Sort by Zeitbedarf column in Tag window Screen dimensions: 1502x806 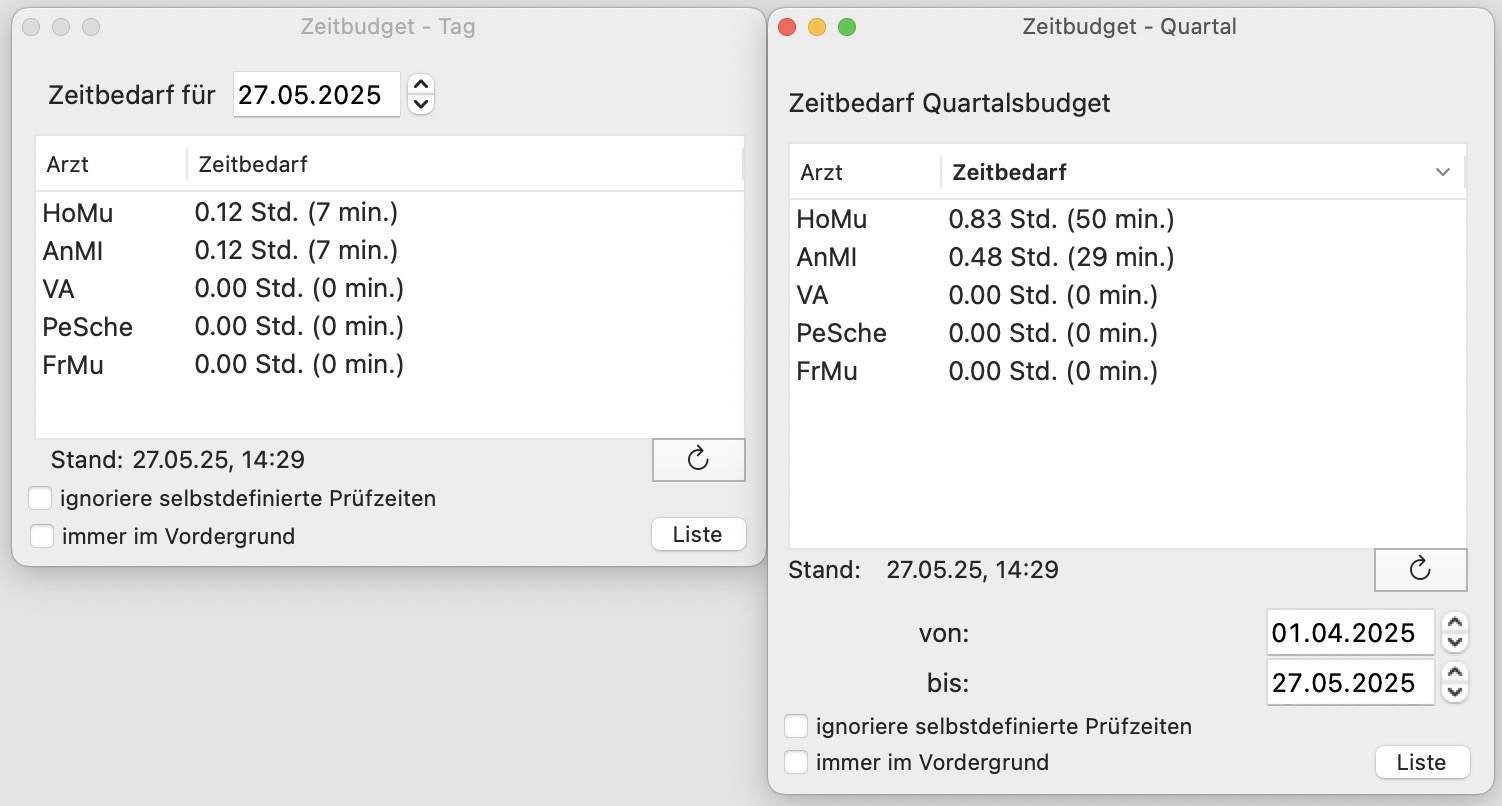coord(465,165)
